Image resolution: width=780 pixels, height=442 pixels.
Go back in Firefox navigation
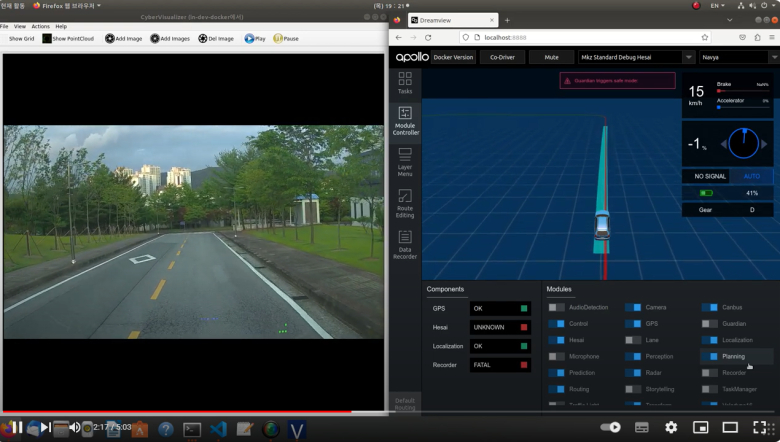(x=398, y=37)
